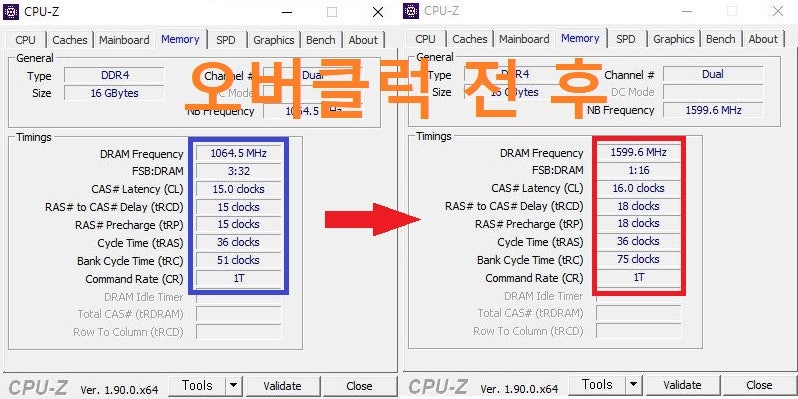Click Ver. 1.90.0.x64 text in right window
The width and height of the screenshot is (798, 399).
pyautogui.click(x=519, y=389)
